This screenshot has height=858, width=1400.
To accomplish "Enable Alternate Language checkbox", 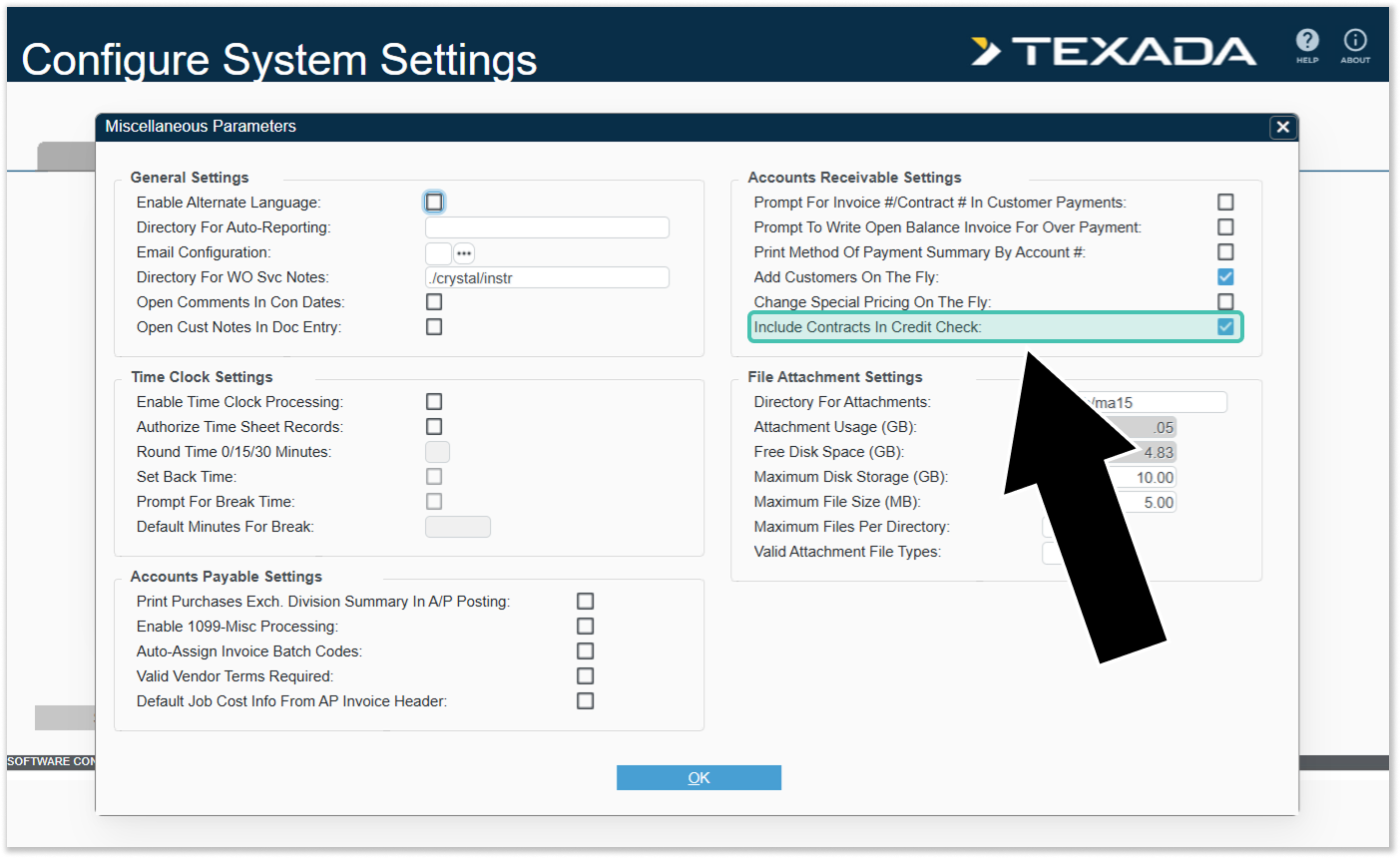I will (434, 203).
